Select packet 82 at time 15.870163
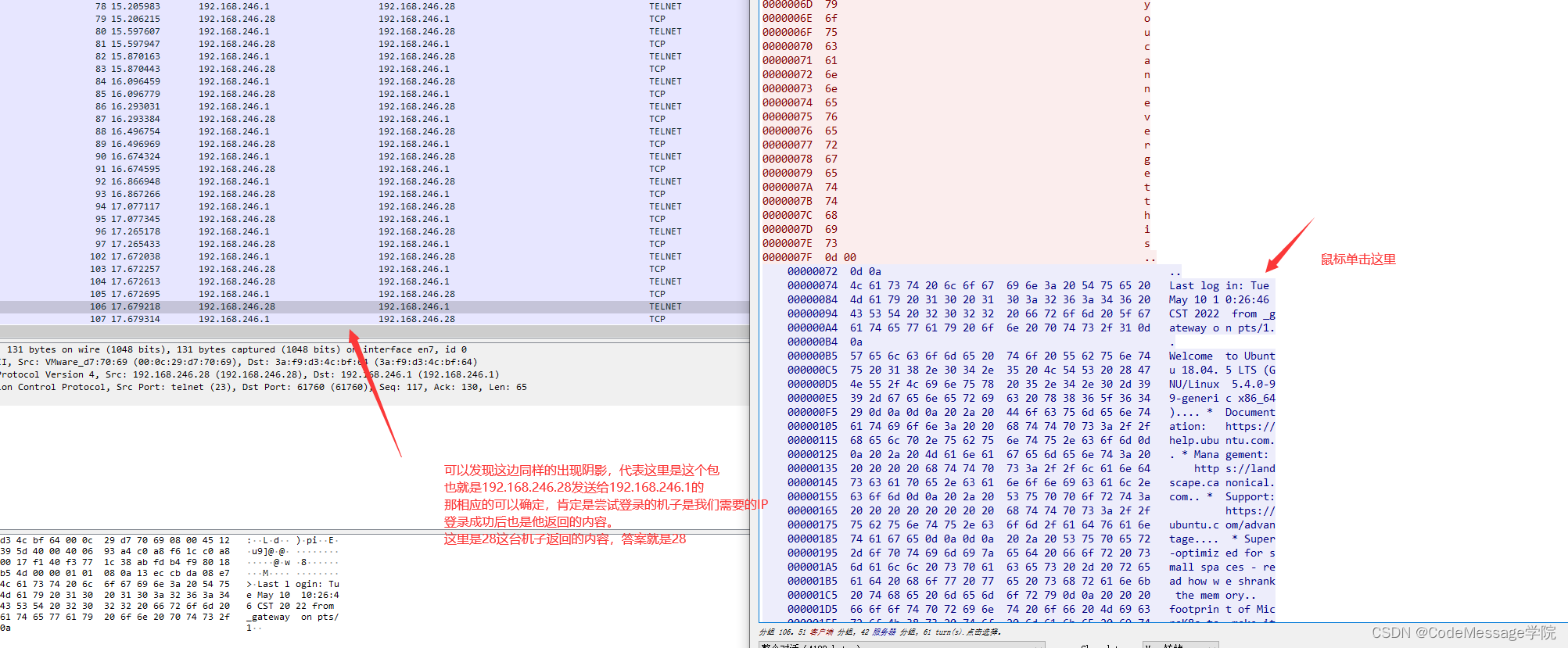 pos(375,56)
